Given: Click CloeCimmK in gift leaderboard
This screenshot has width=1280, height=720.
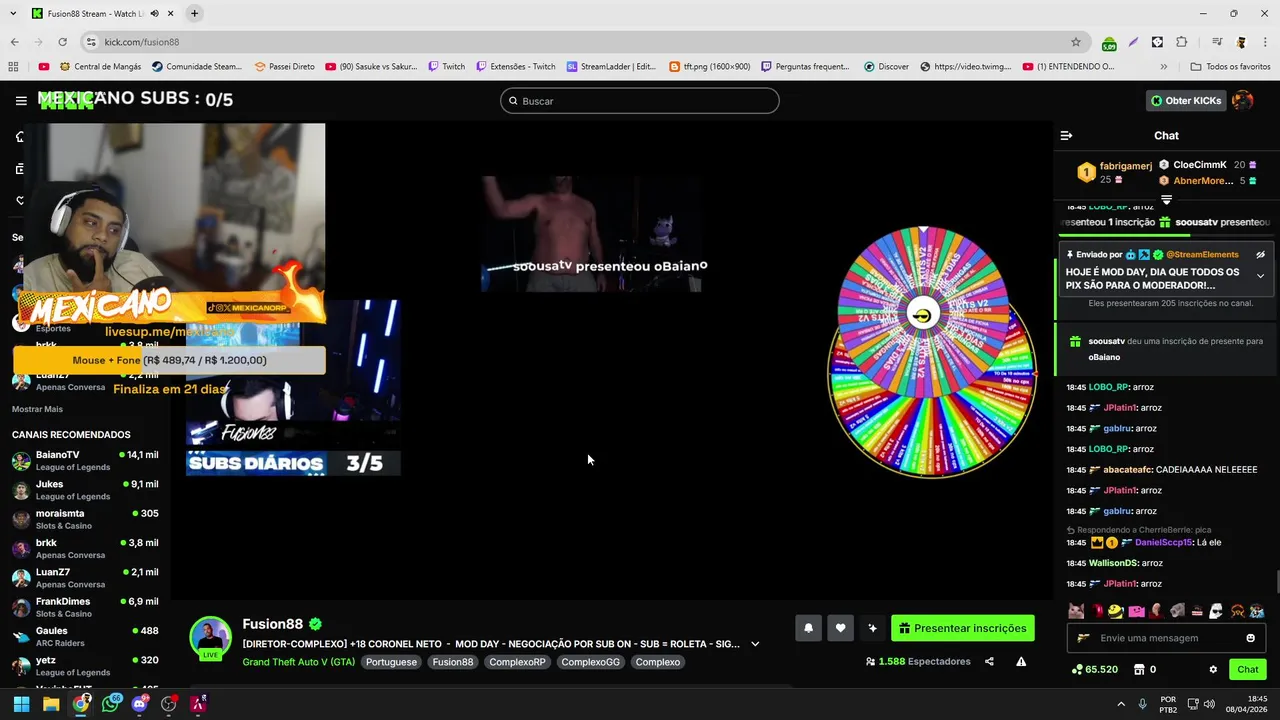Looking at the screenshot, I should [1200, 165].
